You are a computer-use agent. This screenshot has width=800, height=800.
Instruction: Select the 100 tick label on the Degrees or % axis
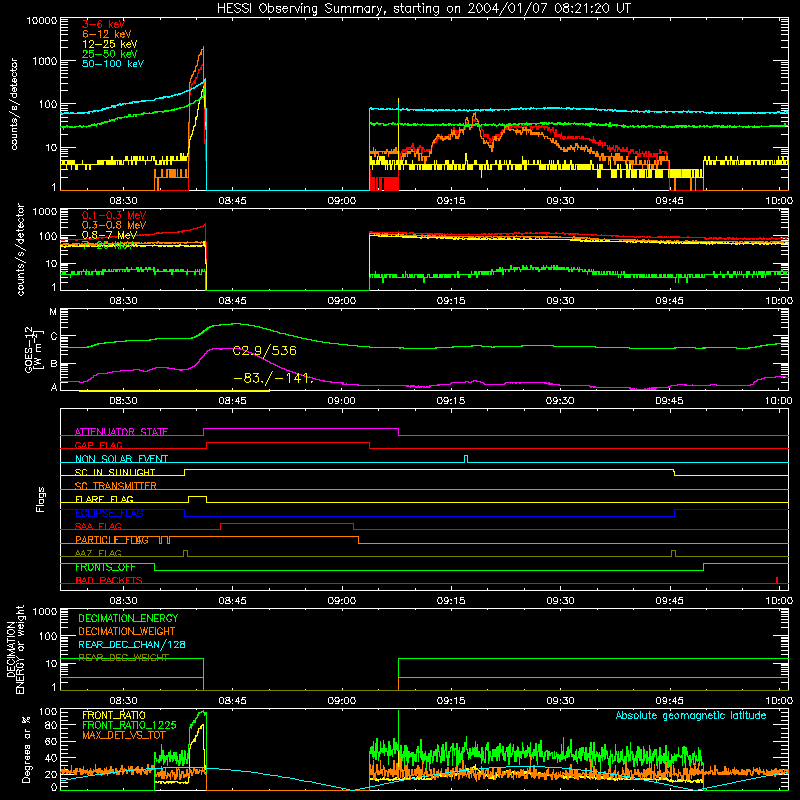(x=48, y=712)
